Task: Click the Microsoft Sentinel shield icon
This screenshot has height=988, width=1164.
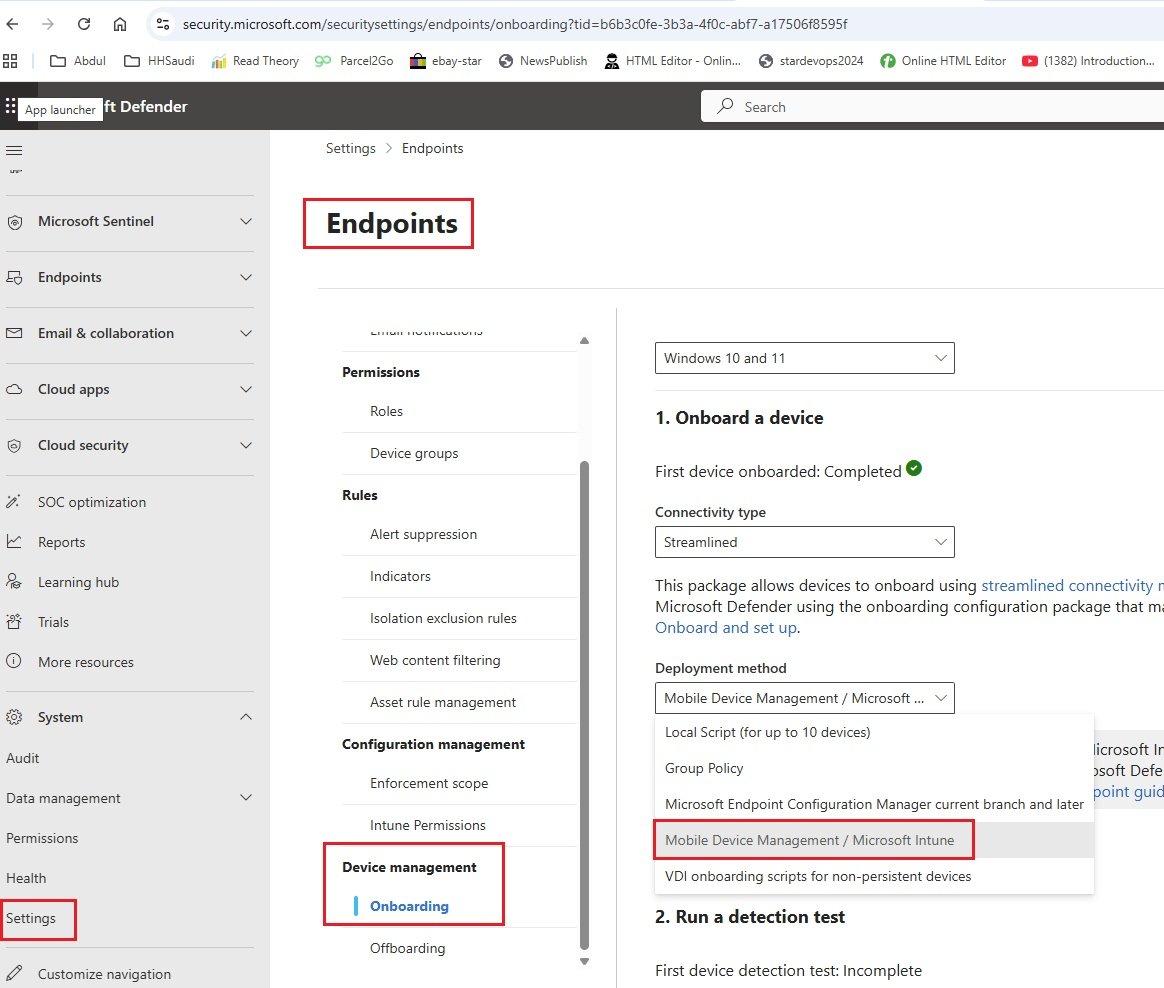Action: point(14,222)
